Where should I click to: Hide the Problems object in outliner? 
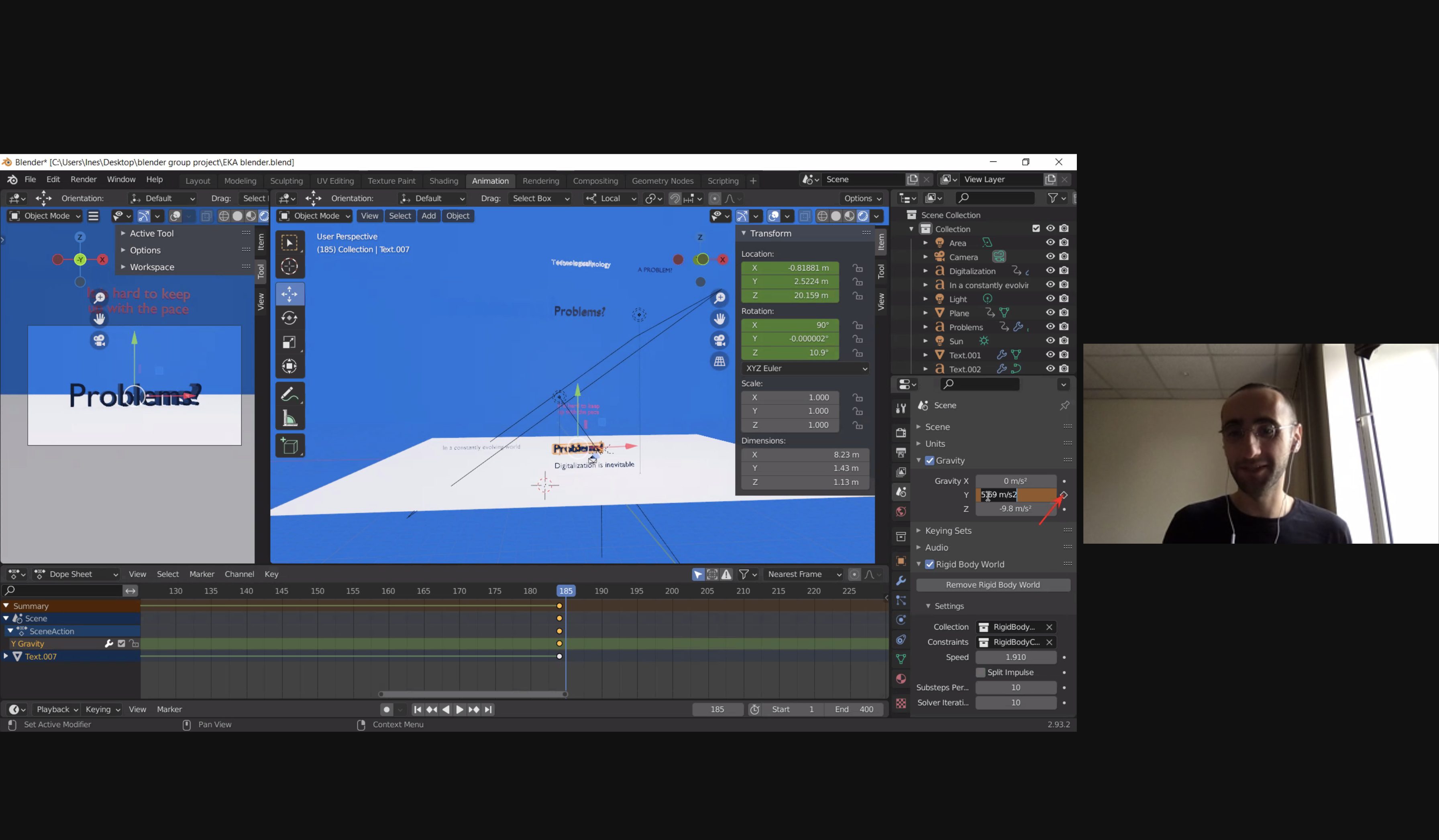coord(1050,326)
